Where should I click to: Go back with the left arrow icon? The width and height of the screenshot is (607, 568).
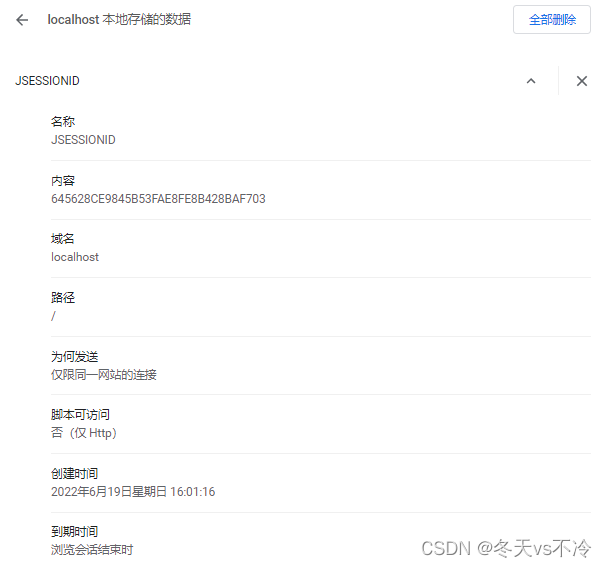[22, 20]
